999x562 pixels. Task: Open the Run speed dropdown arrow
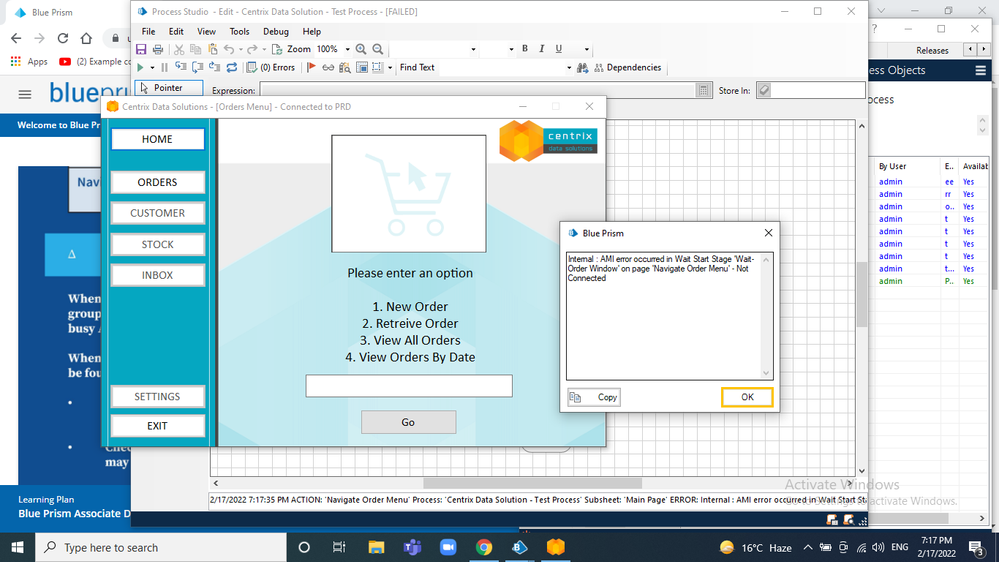tap(152, 68)
